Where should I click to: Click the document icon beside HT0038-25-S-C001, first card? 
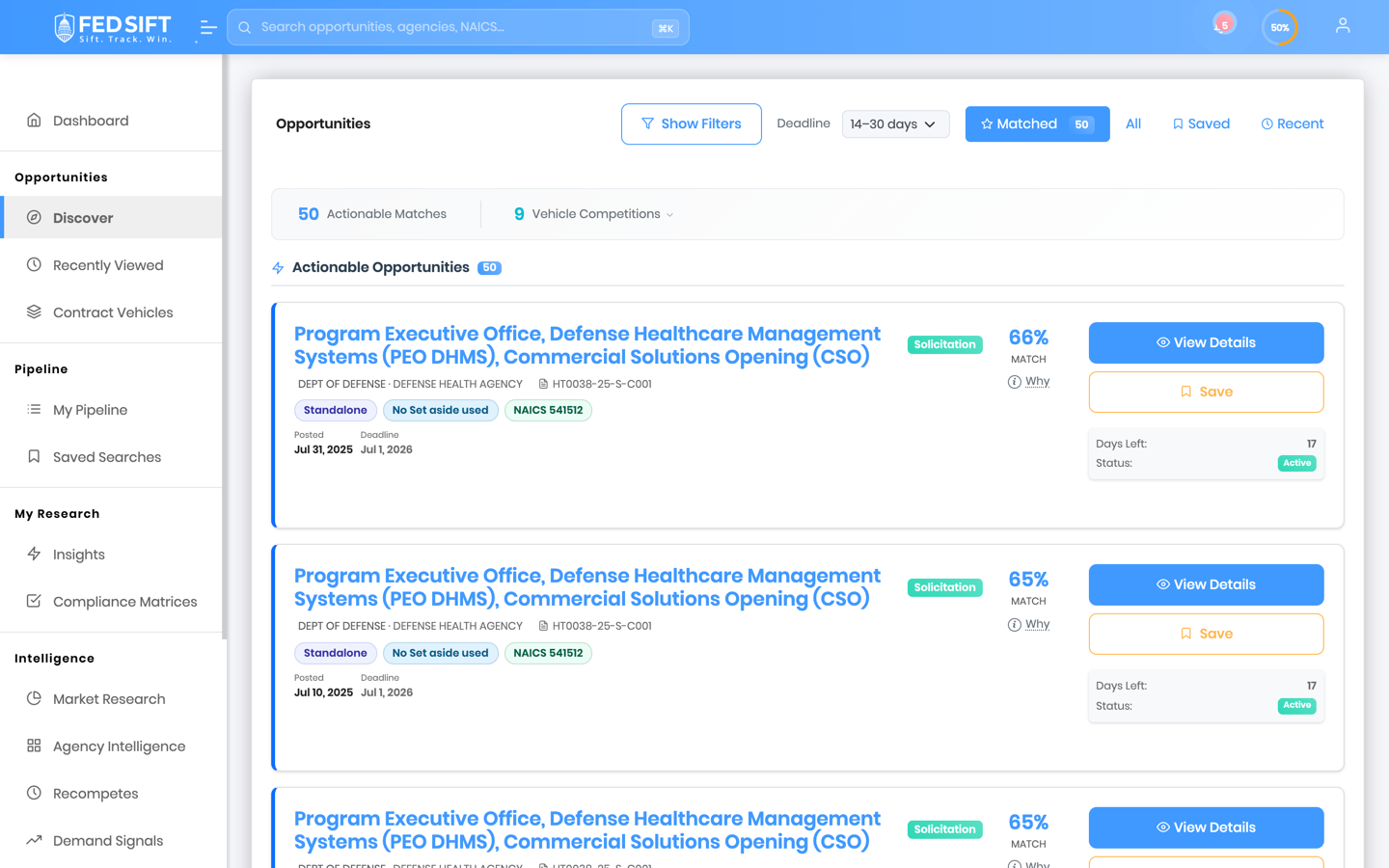coord(543,384)
